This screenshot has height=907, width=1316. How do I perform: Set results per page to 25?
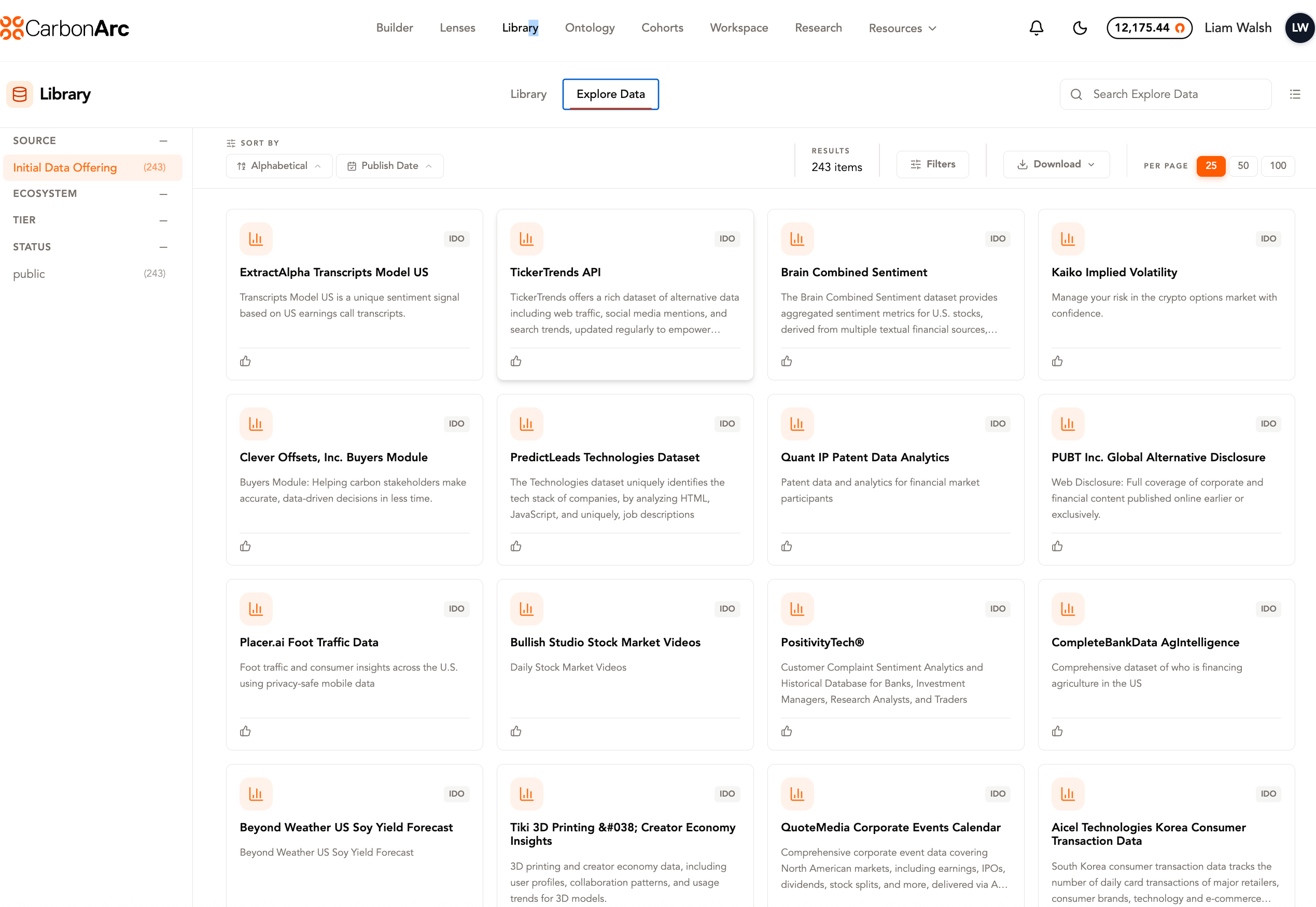pos(1211,166)
